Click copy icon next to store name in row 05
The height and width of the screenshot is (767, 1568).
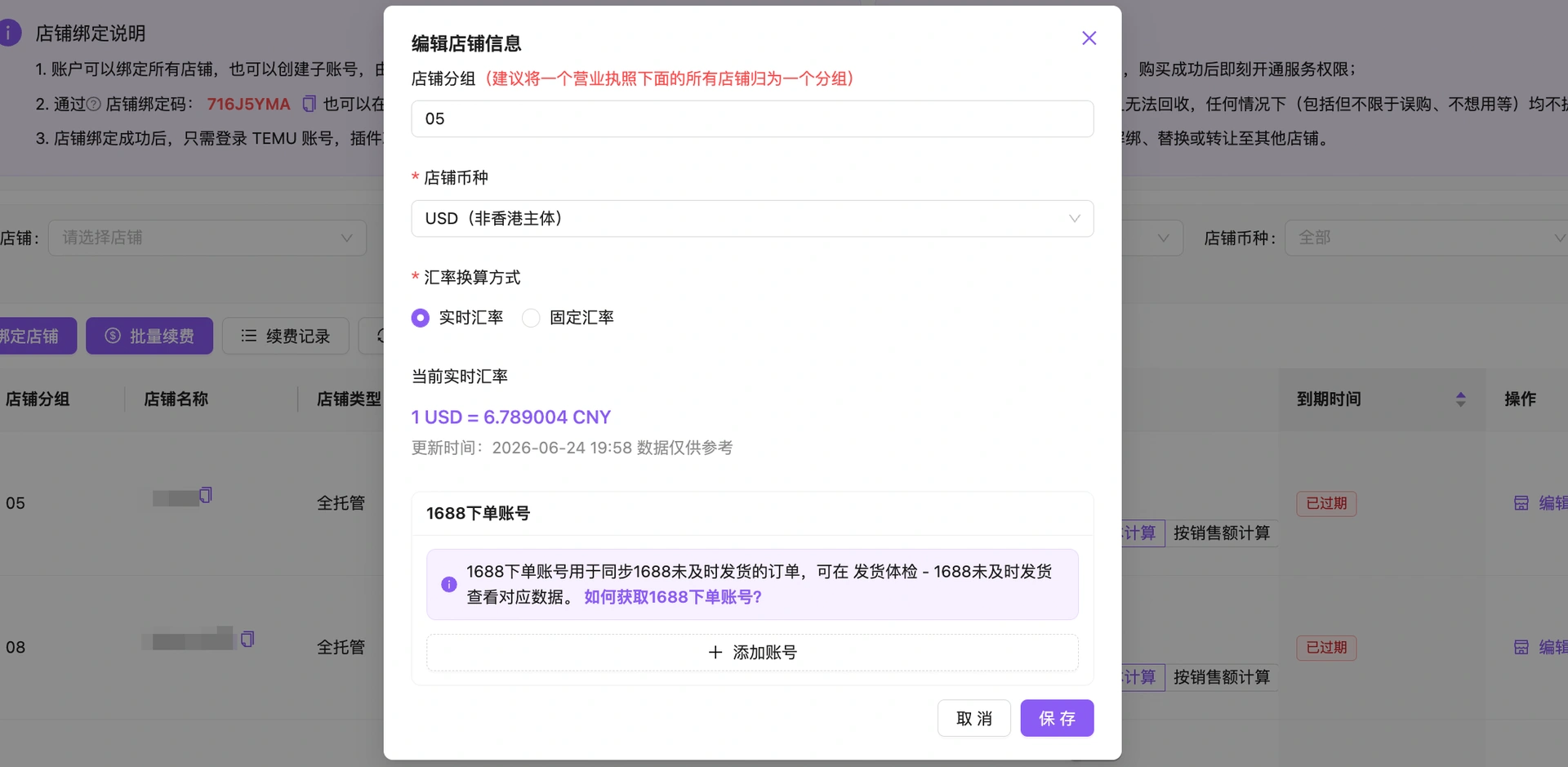(206, 495)
